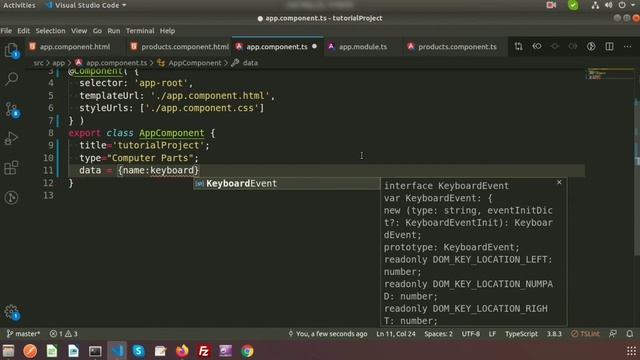Open the notifications bell in status bar
Screen dimensions: 640x360
(630, 334)
